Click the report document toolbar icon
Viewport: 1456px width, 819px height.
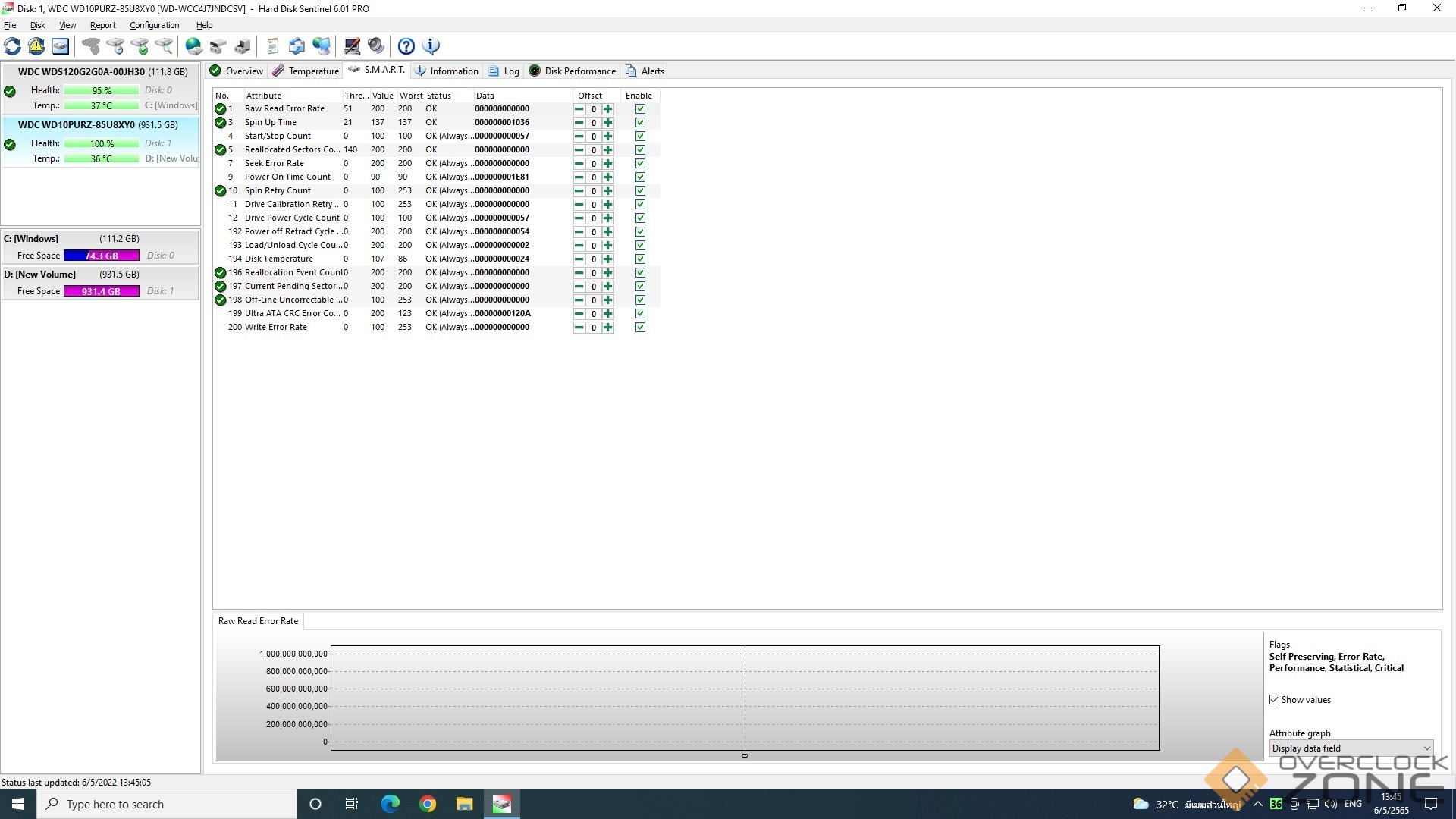click(273, 46)
